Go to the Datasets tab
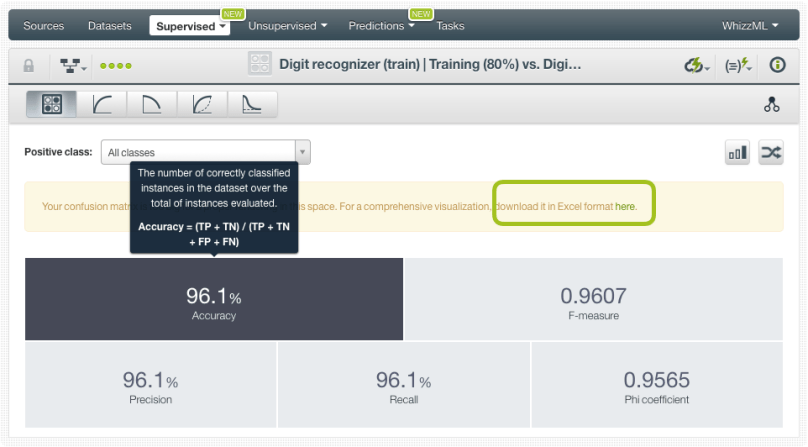Image resolution: width=808 pixels, height=447 pixels. [x=109, y=25]
